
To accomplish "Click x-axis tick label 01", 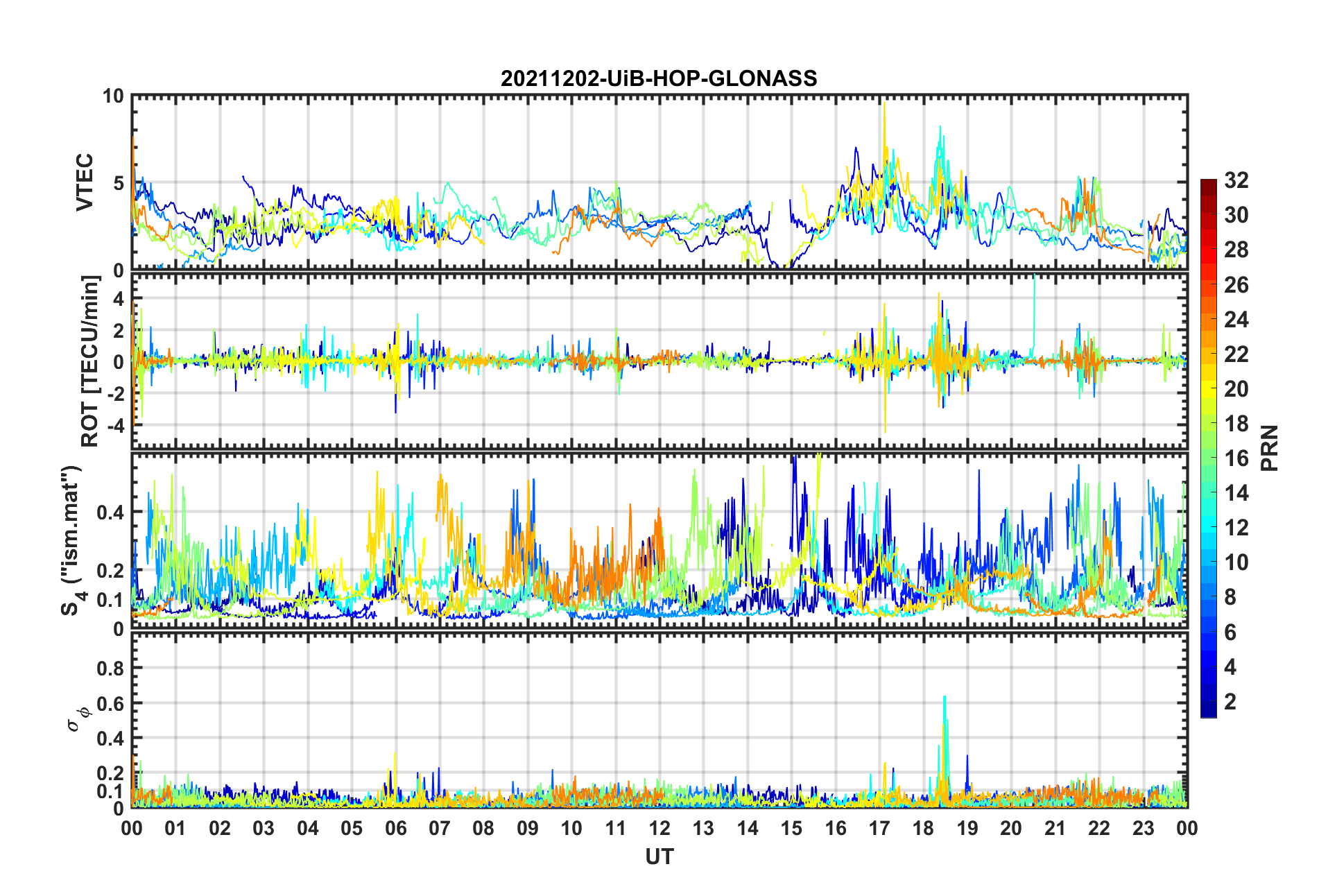I will pos(175,828).
